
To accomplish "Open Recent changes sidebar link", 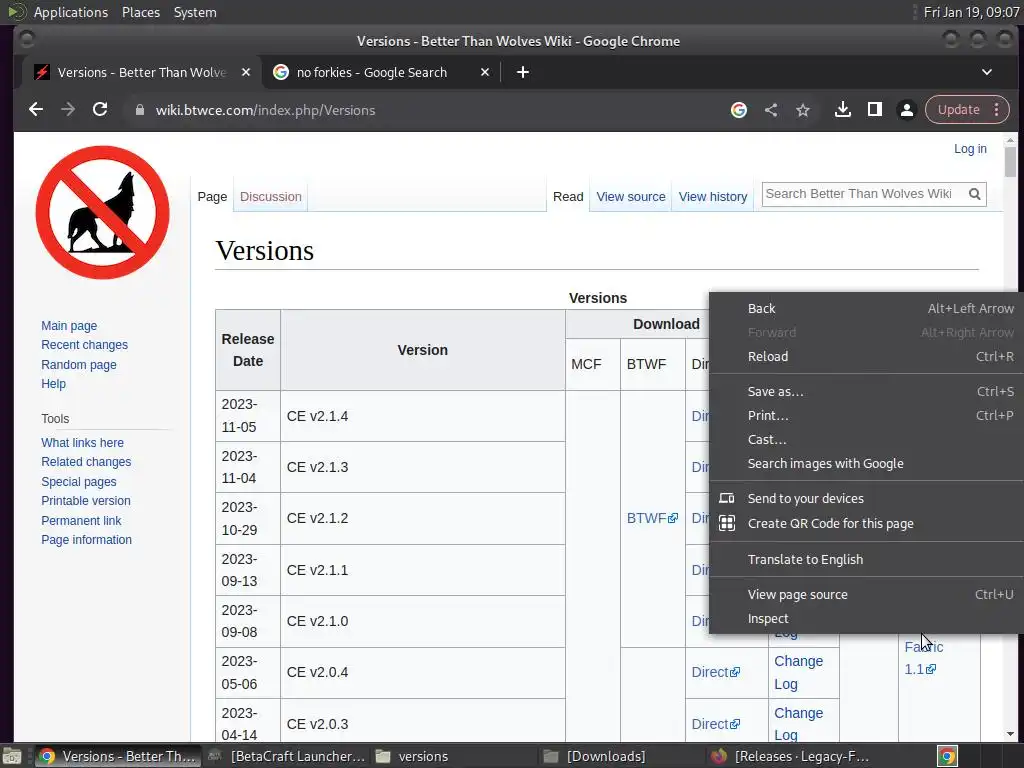I will point(84,345).
